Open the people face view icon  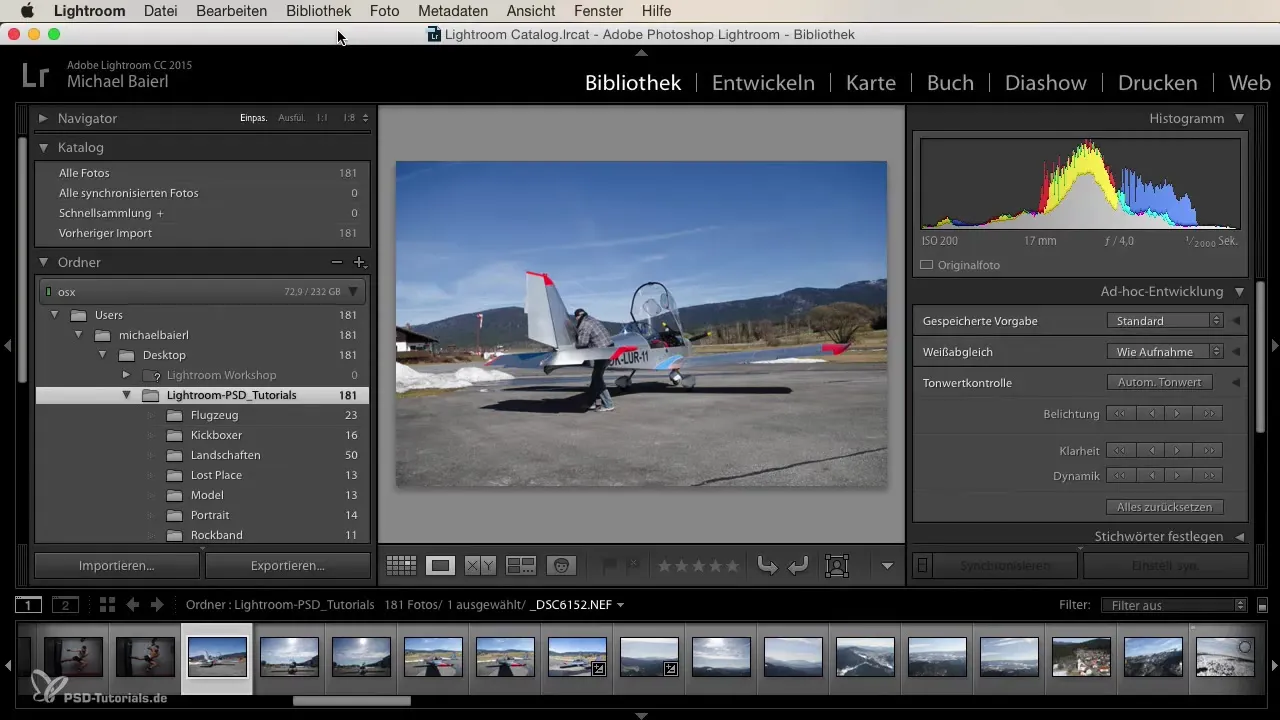563,566
